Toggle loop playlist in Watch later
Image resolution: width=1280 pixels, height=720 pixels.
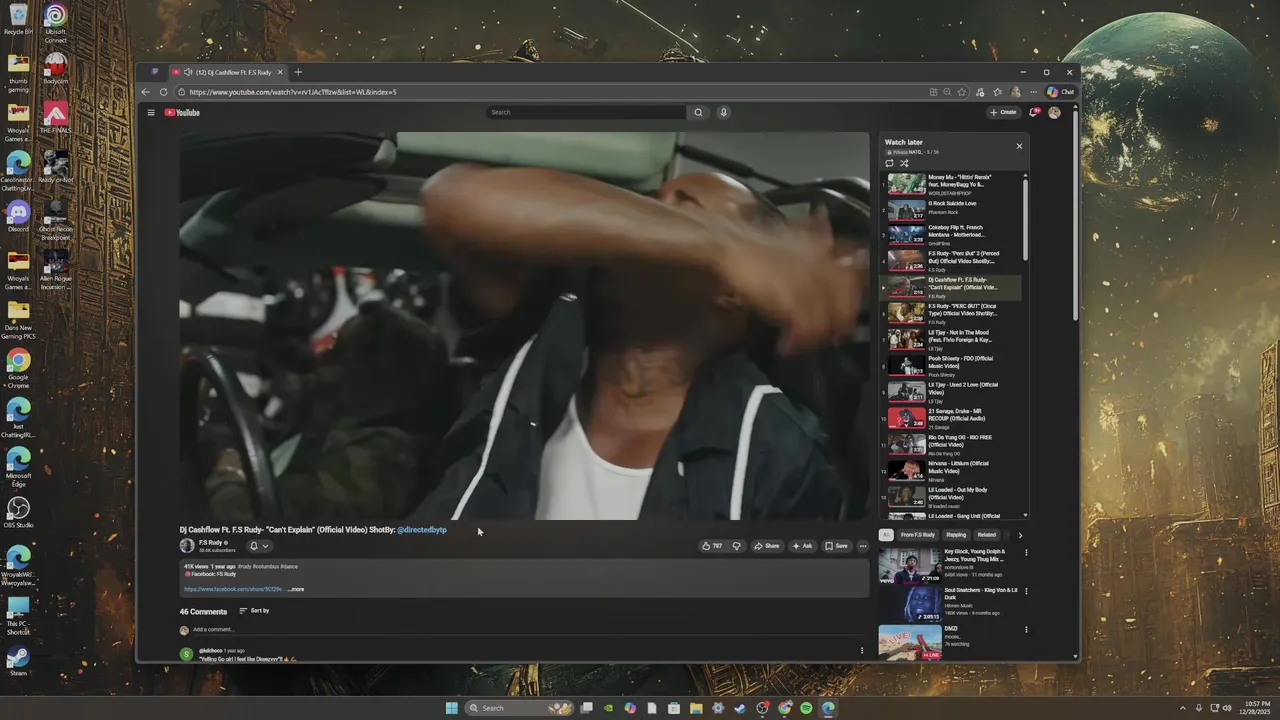pyautogui.click(x=889, y=163)
